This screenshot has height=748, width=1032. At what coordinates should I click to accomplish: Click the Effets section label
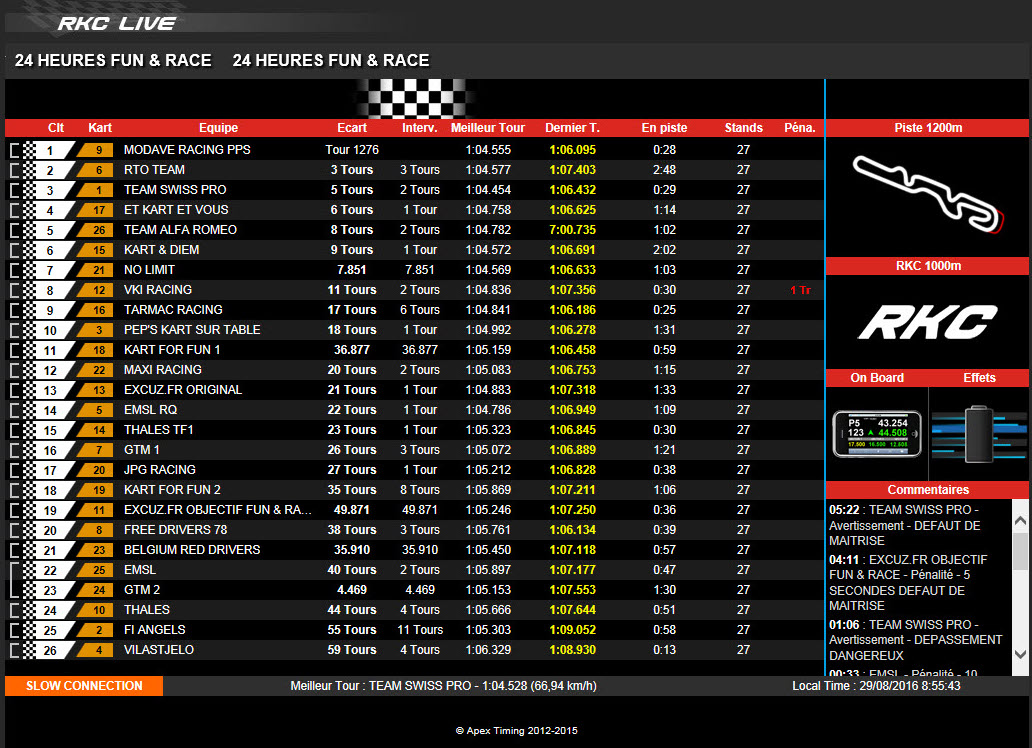point(979,378)
